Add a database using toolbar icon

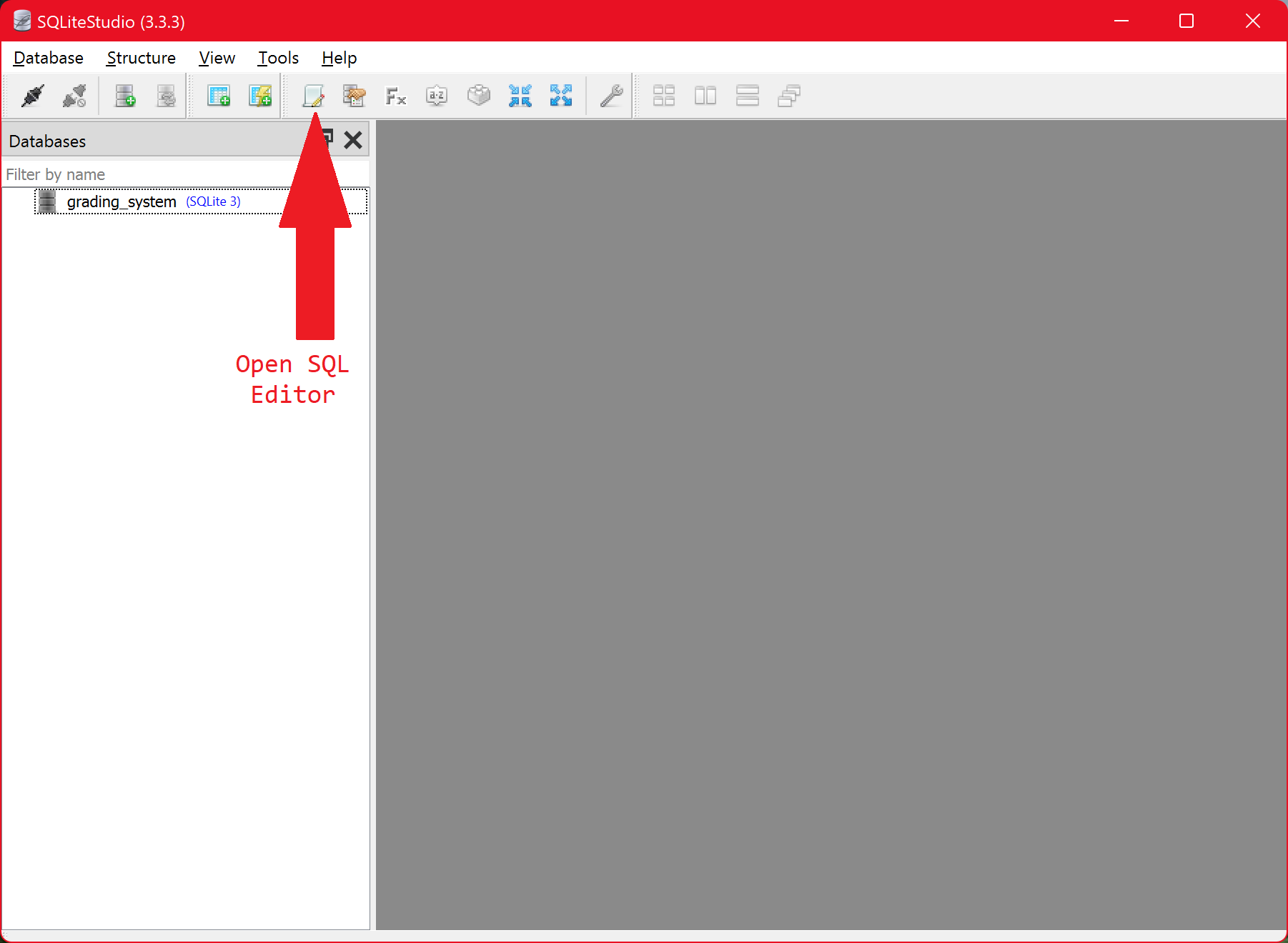pyautogui.click(x=125, y=96)
